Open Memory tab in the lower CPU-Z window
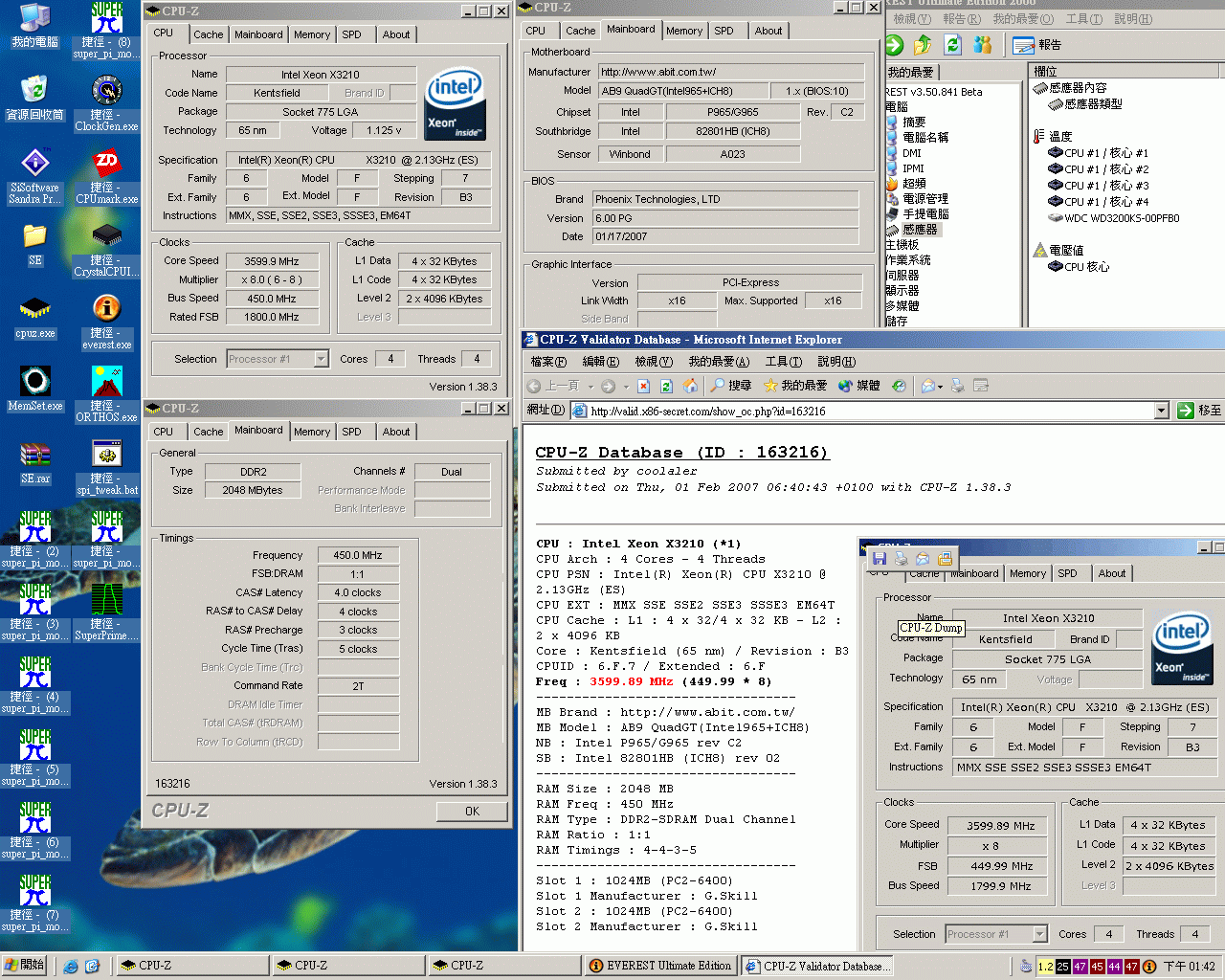Image resolution: width=1225 pixels, height=980 pixels. [x=312, y=432]
